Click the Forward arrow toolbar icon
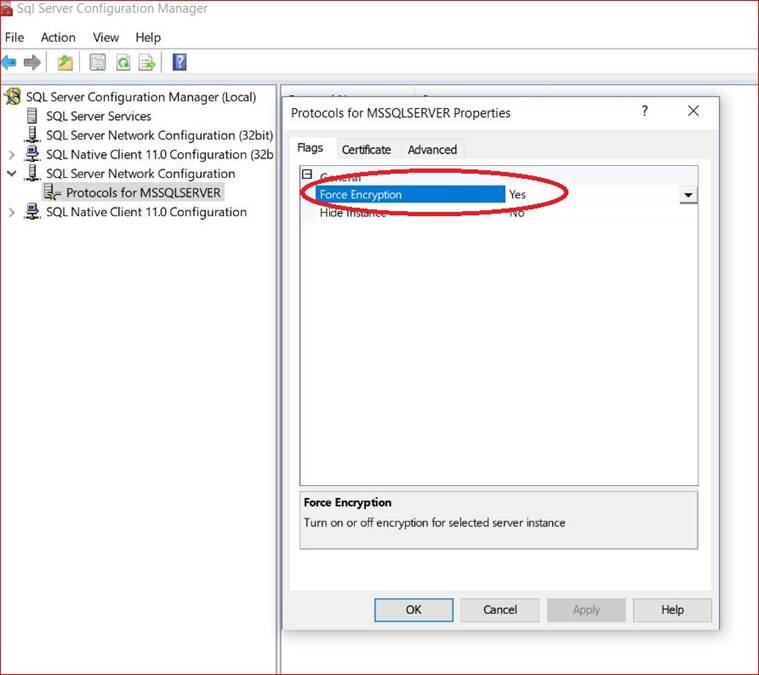Screen dimensions: 759x675 [32, 62]
